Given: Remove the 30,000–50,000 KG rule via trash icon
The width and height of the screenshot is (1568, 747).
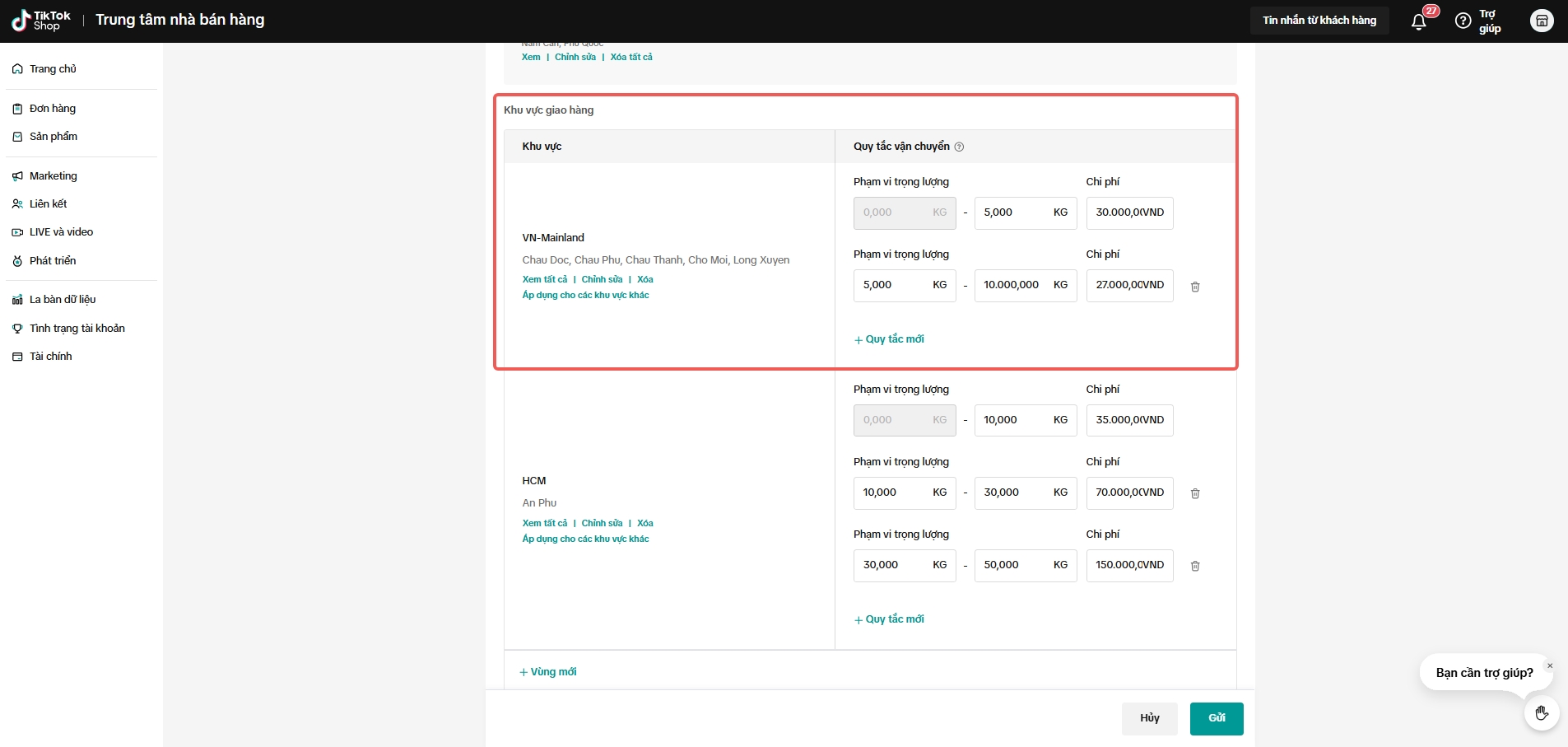Looking at the screenshot, I should pyautogui.click(x=1195, y=566).
